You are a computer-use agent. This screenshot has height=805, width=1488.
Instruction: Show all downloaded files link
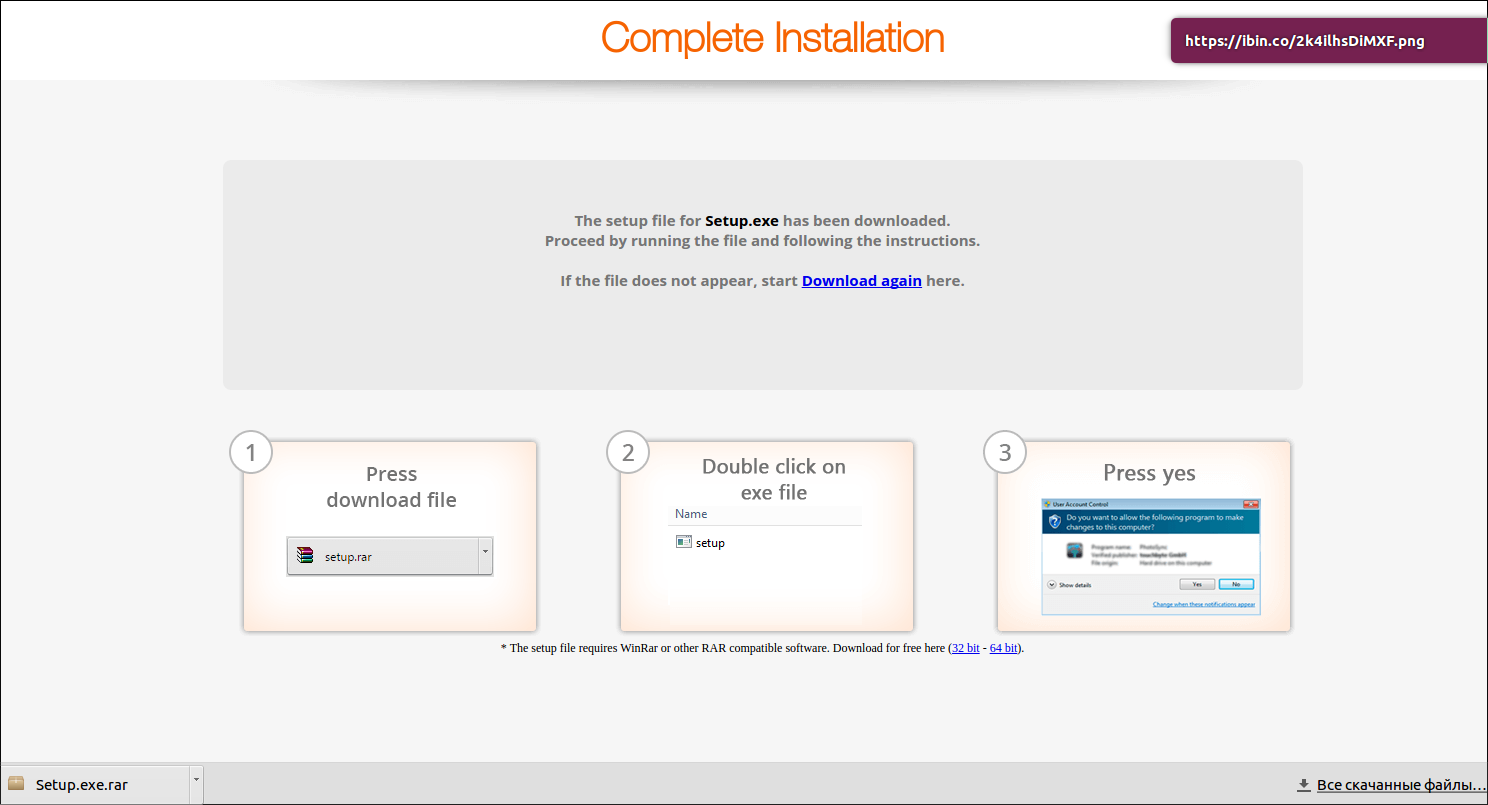tap(1402, 784)
